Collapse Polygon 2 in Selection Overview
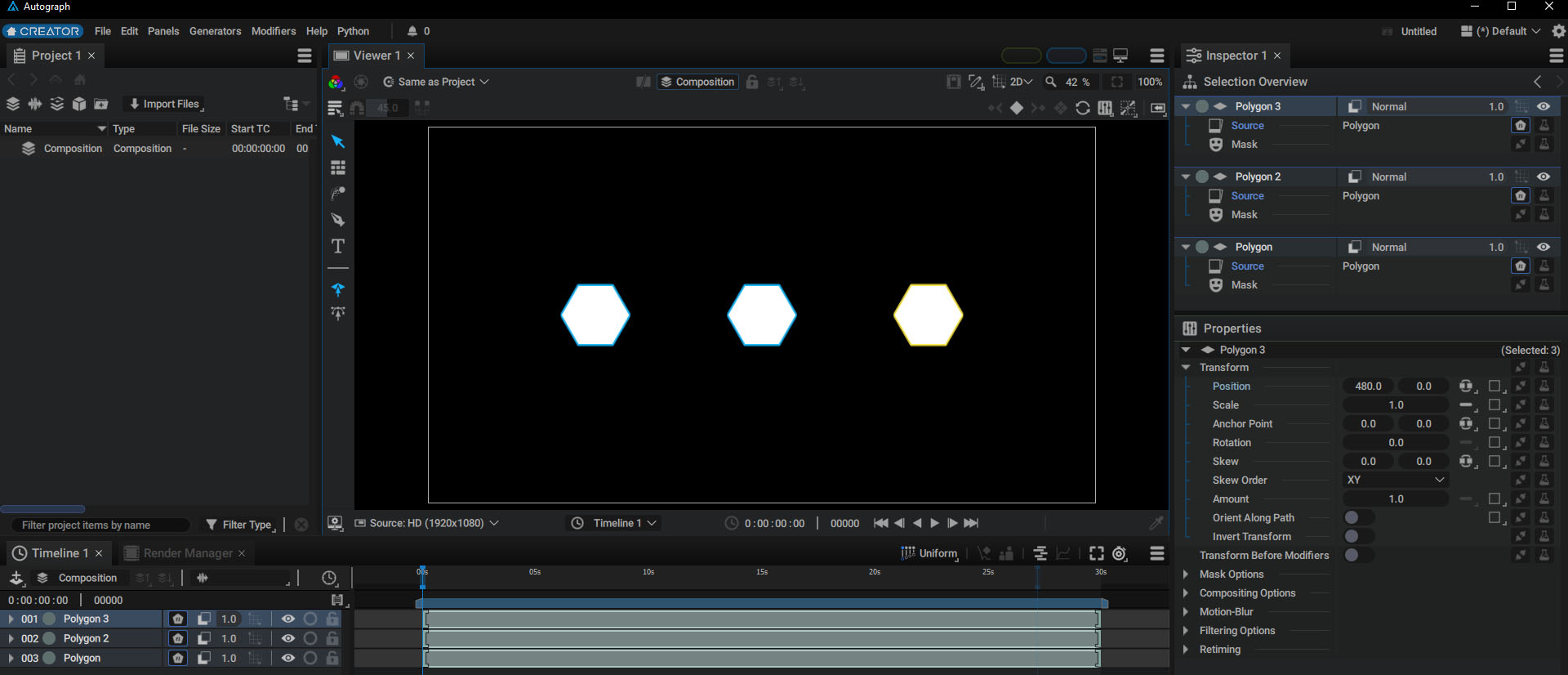 (1186, 177)
